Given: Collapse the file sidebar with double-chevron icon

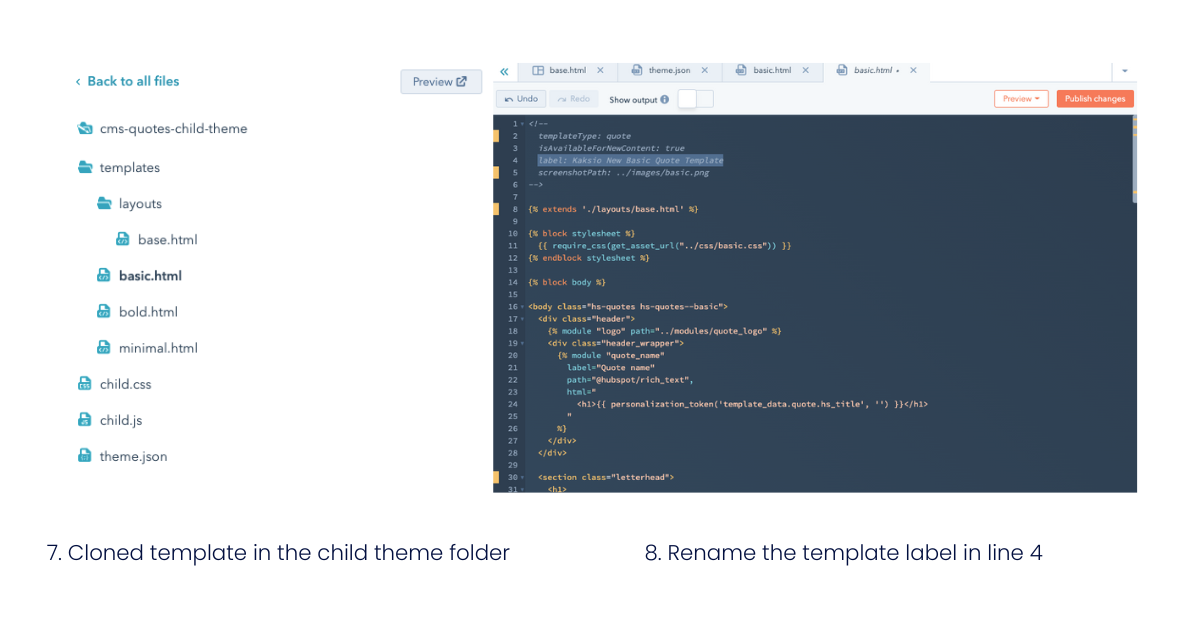Looking at the screenshot, I should (x=504, y=71).
